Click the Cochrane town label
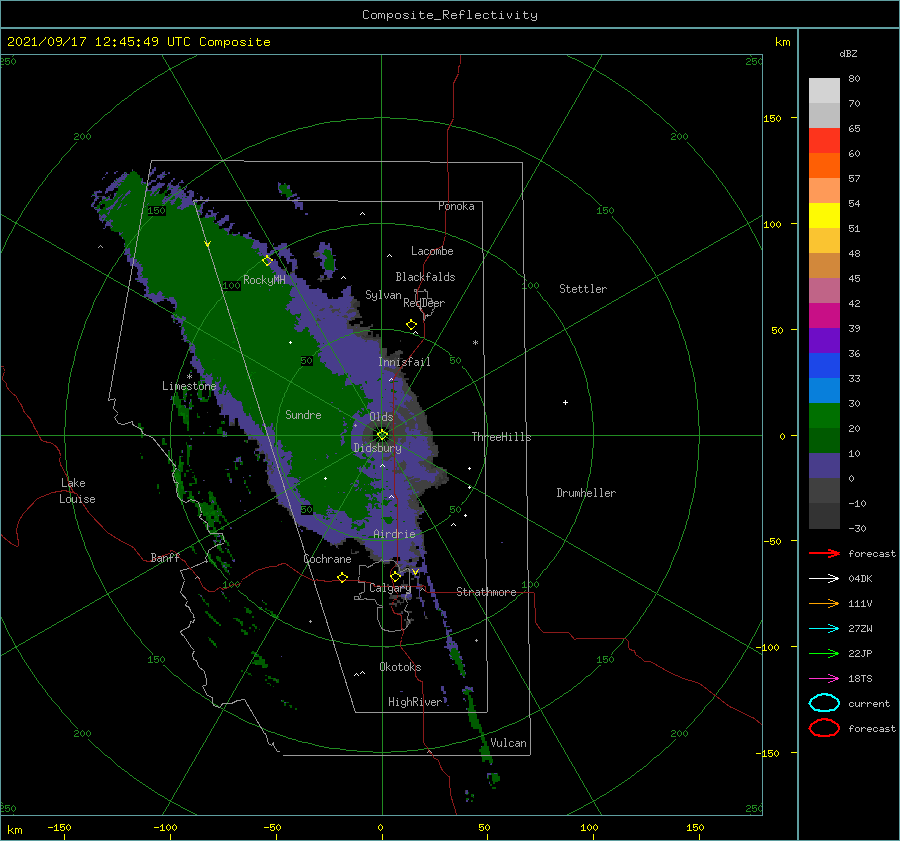The image size is (900, 841). pyautogui.click(x=327, y=559)
